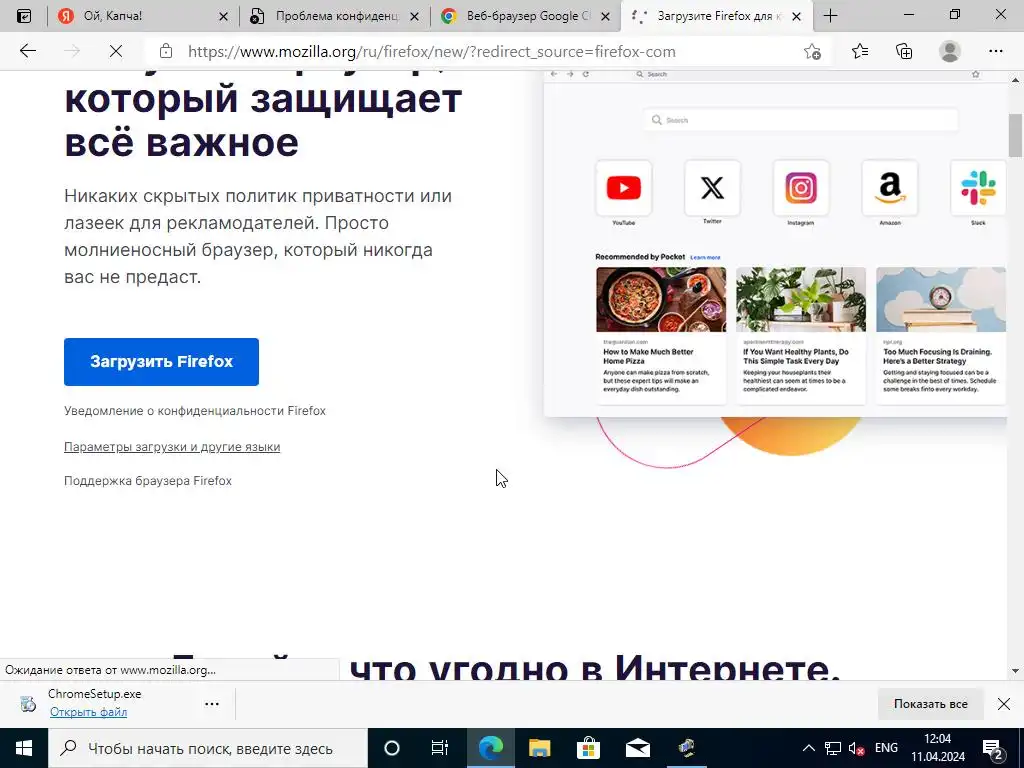This screenshot has height=768, width=1024.
Task: Show hidden system tray icons
Action: pos(808,748)
